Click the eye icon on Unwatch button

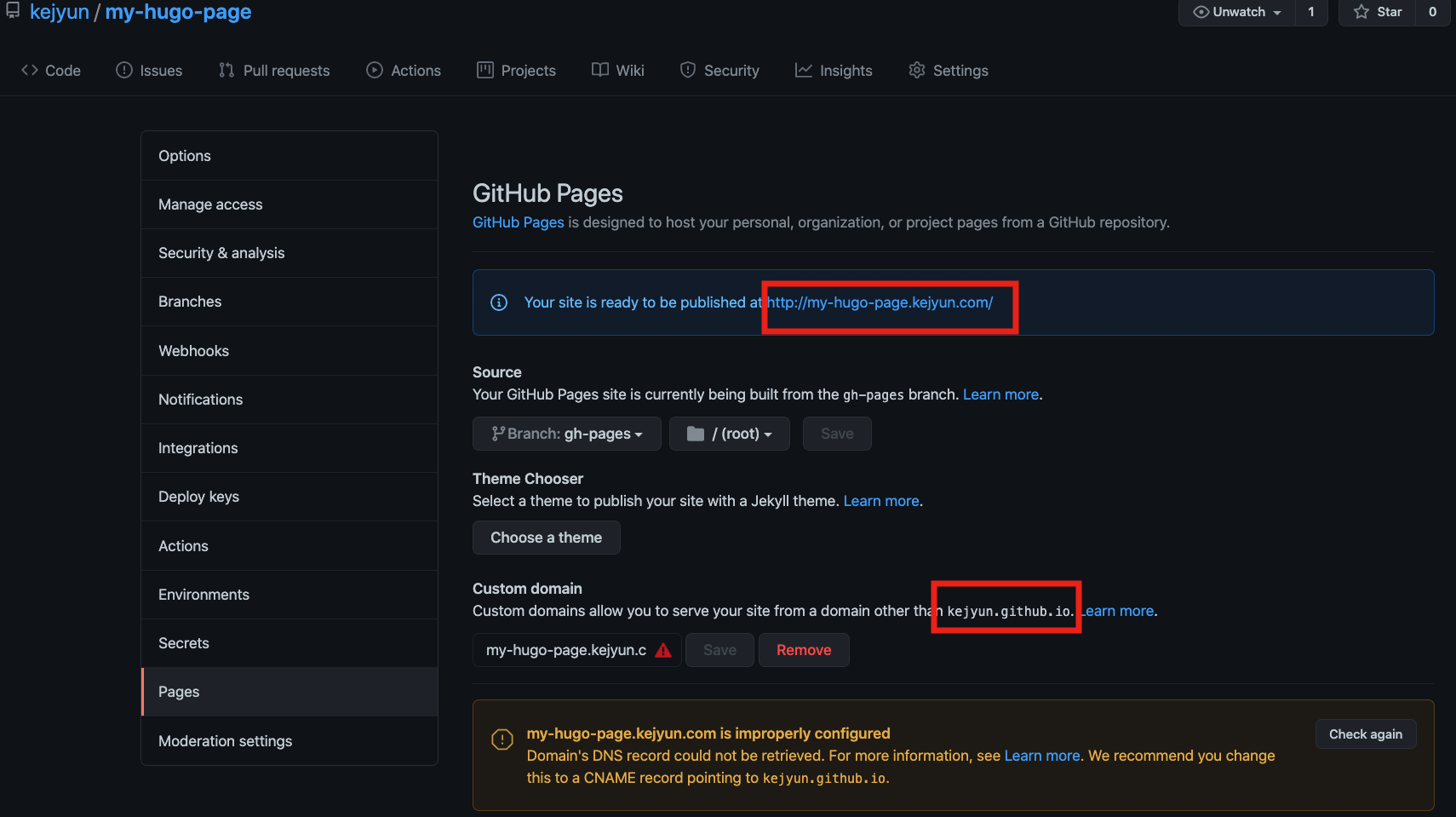point(1201,12)
